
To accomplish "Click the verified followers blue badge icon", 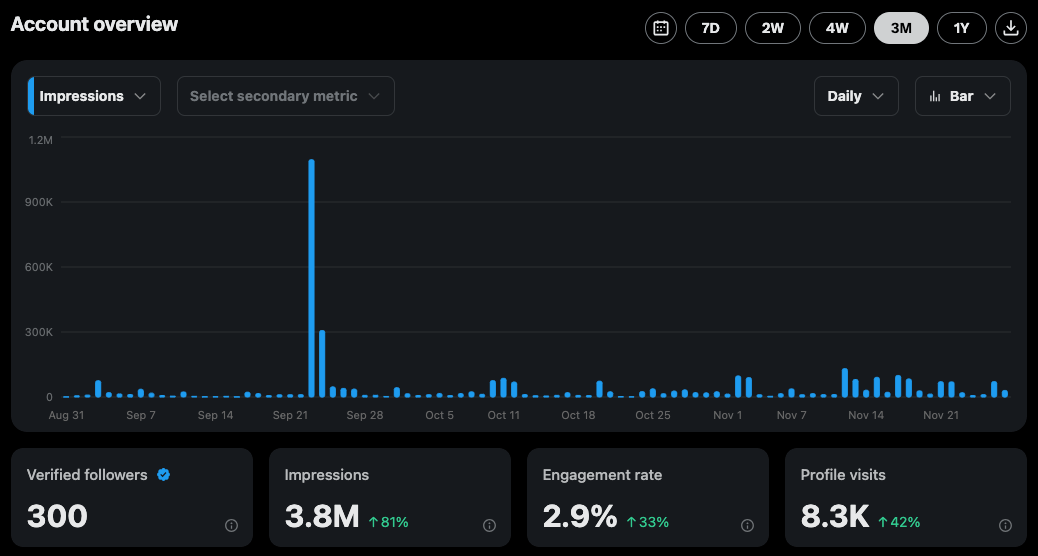I will tap(164, 475).
